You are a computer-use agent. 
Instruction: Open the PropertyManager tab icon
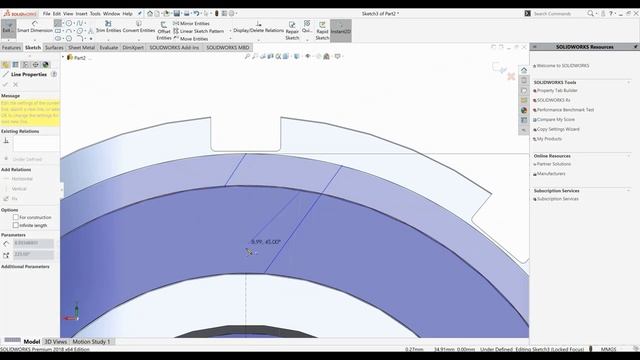15,64
